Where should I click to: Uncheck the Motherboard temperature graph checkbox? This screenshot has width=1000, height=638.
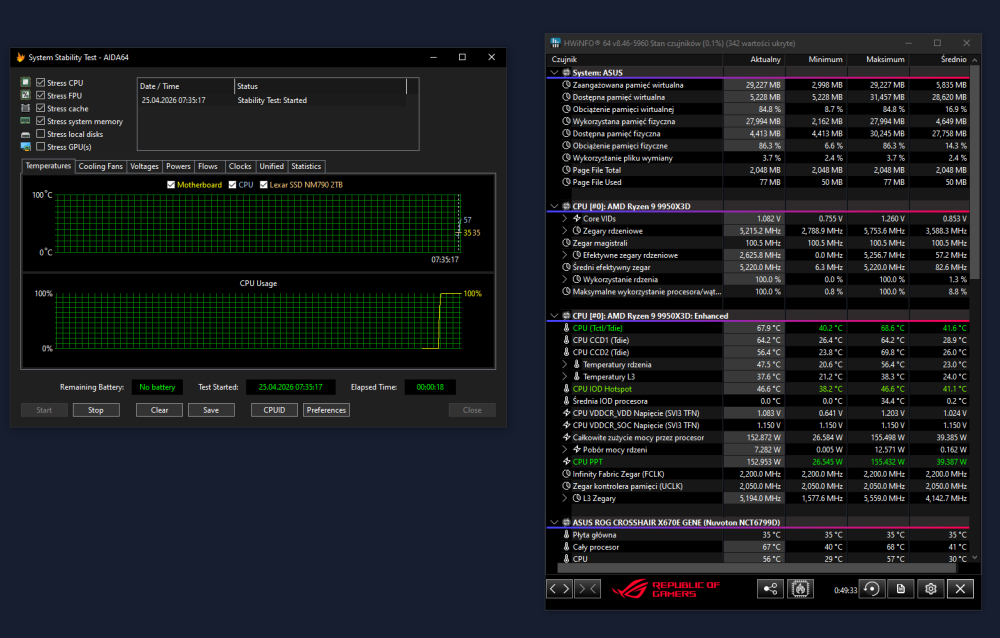171,184
